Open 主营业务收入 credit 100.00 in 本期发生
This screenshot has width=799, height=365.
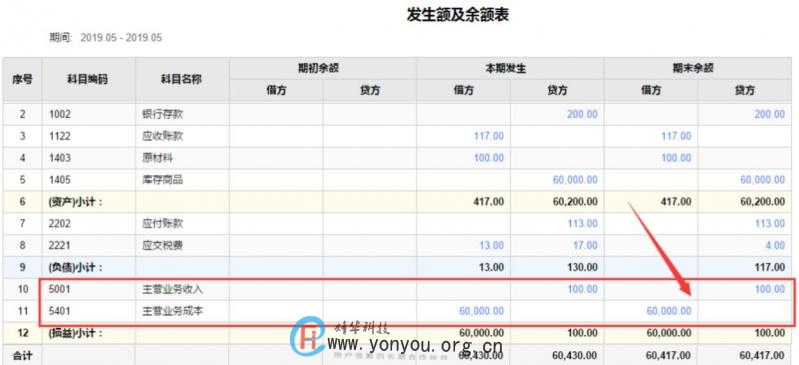(582, 290)
